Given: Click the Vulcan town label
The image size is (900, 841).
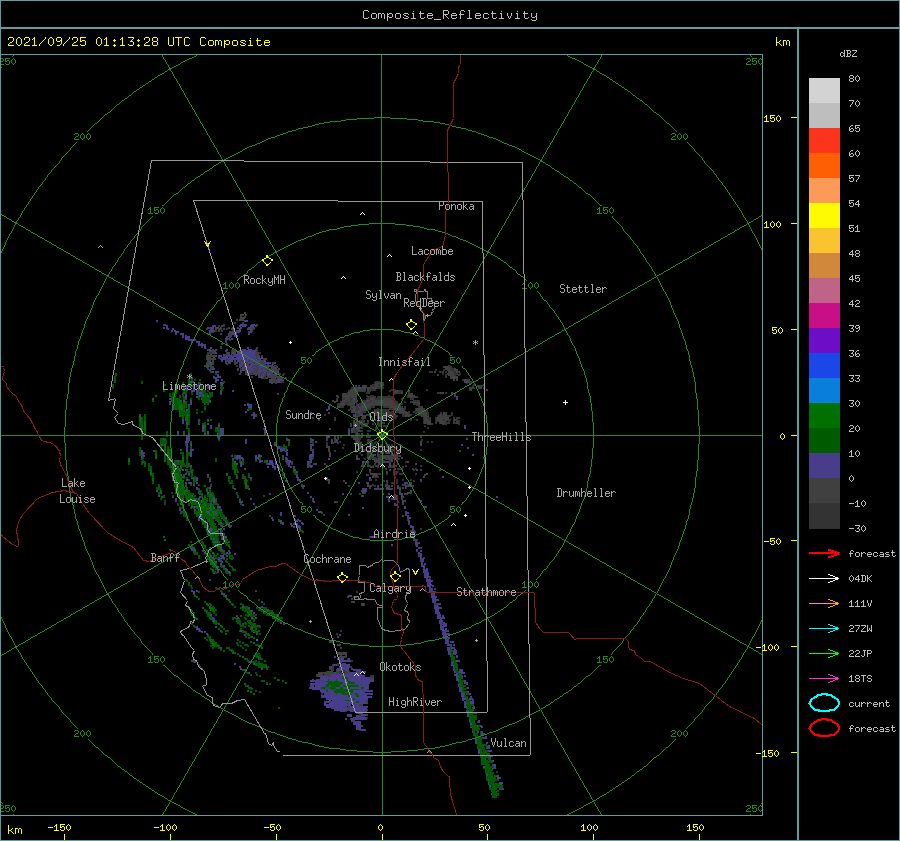Looking at the screenshot, I should point(509,743).
